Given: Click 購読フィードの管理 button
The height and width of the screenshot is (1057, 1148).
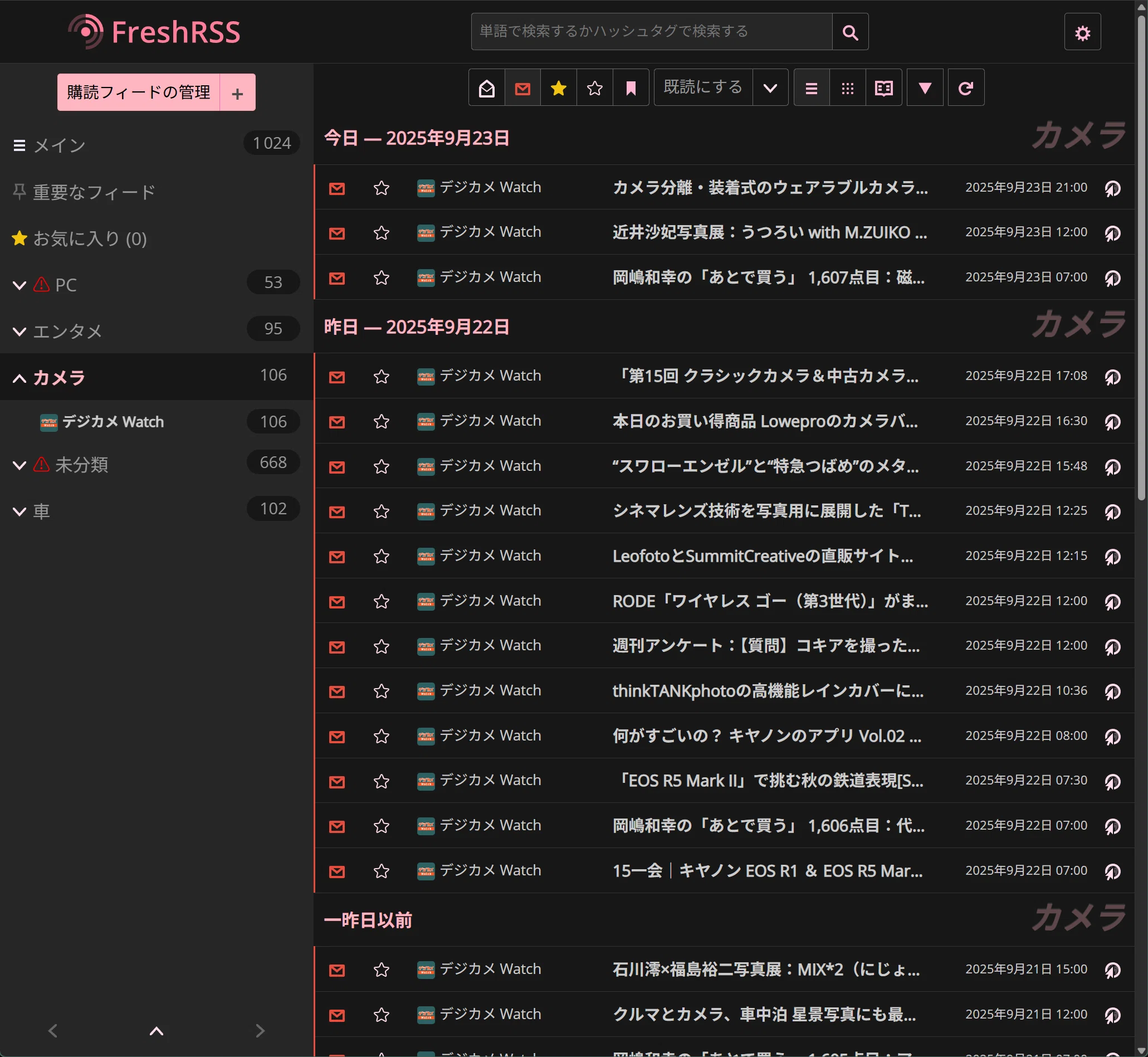Looking at the screenshot, I should point(138,92).
